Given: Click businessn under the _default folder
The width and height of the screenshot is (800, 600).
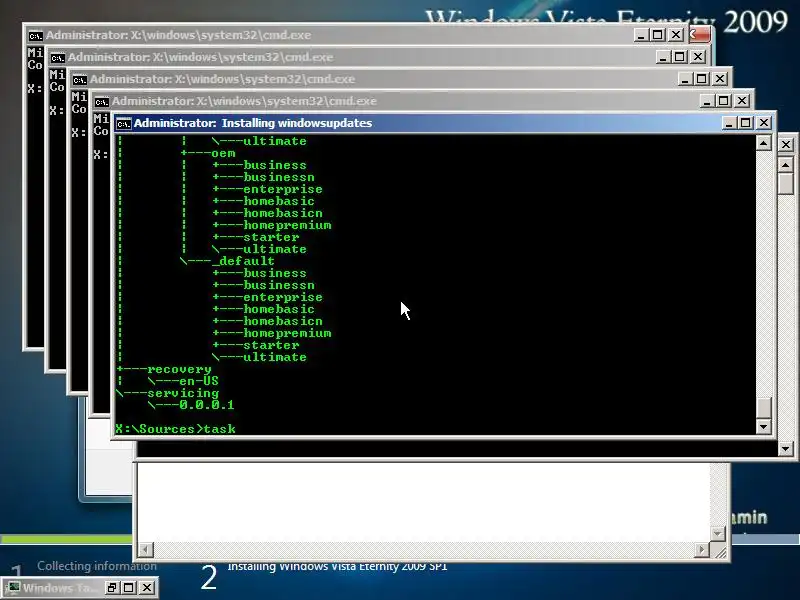Looking at the screenshot, I should point(279,285).
